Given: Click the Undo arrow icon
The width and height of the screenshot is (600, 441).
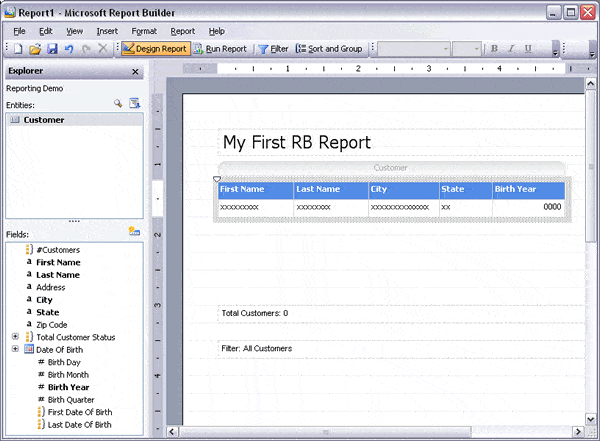Looking at the screenshot, I should click(68, 48).
